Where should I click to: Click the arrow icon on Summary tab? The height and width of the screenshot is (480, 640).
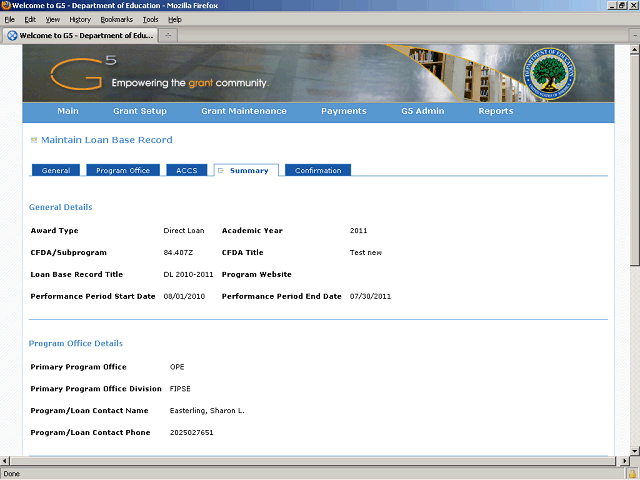point(221,171)
